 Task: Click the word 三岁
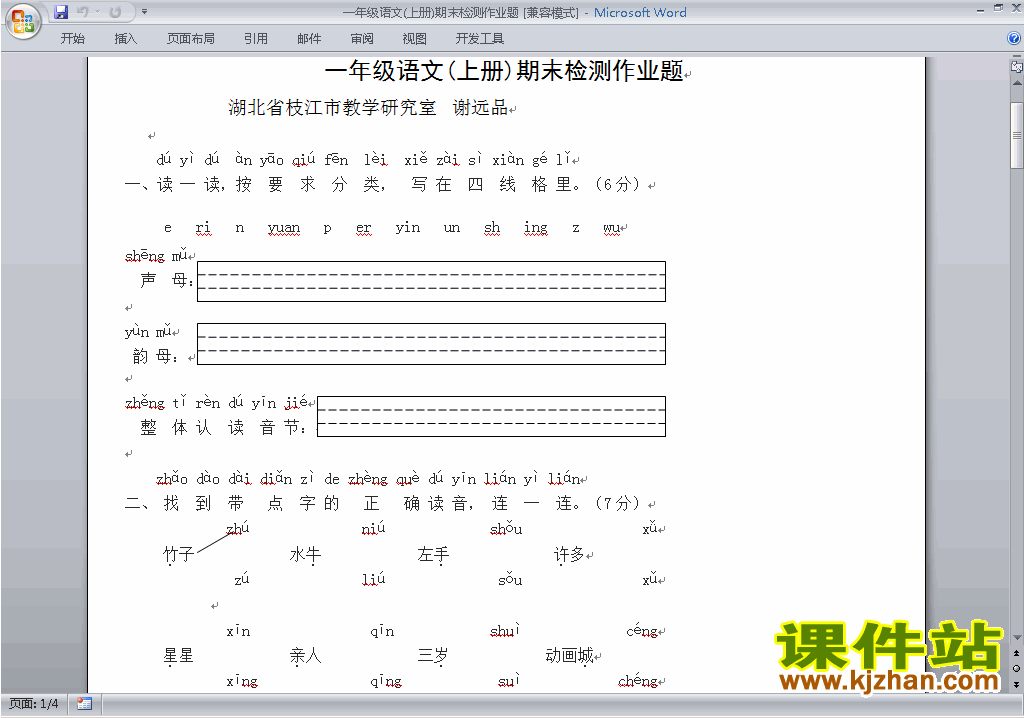[x=433, y=655]
